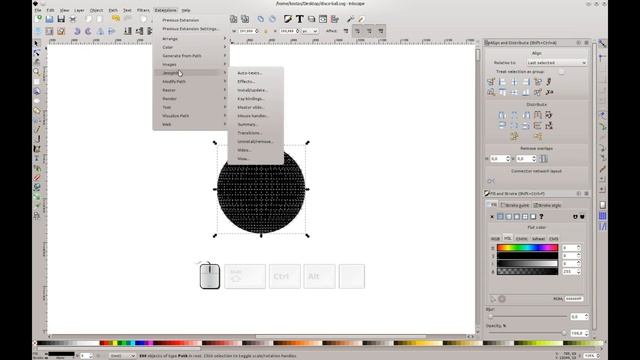Click the New document icon

click(x=39, y=19)
